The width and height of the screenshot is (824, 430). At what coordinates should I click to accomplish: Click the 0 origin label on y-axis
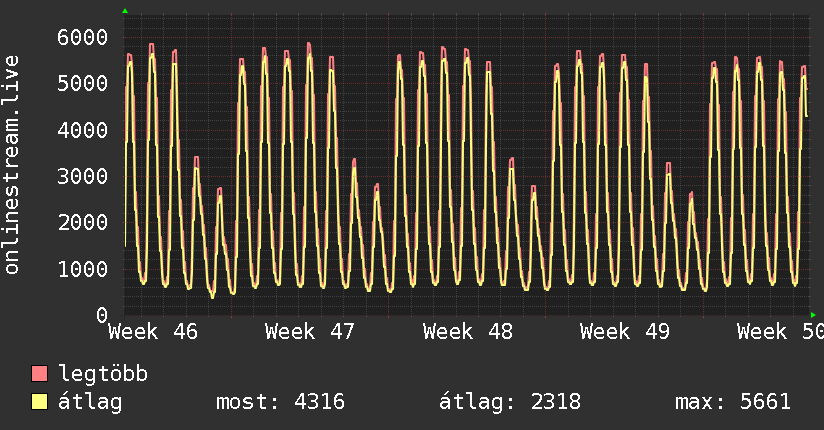tap(101, 315)
